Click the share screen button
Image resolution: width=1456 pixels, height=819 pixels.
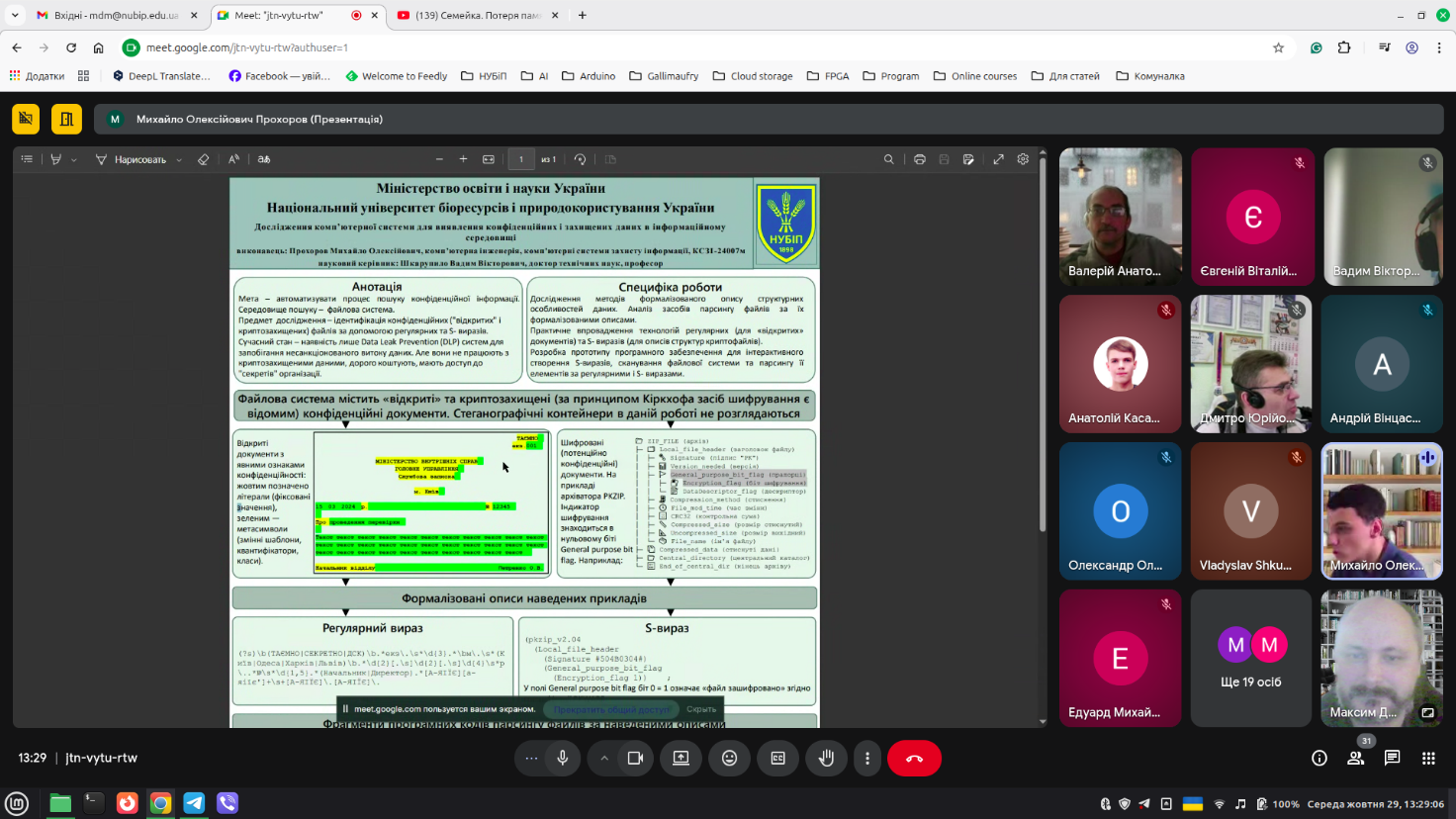click(x=681, y=758)
